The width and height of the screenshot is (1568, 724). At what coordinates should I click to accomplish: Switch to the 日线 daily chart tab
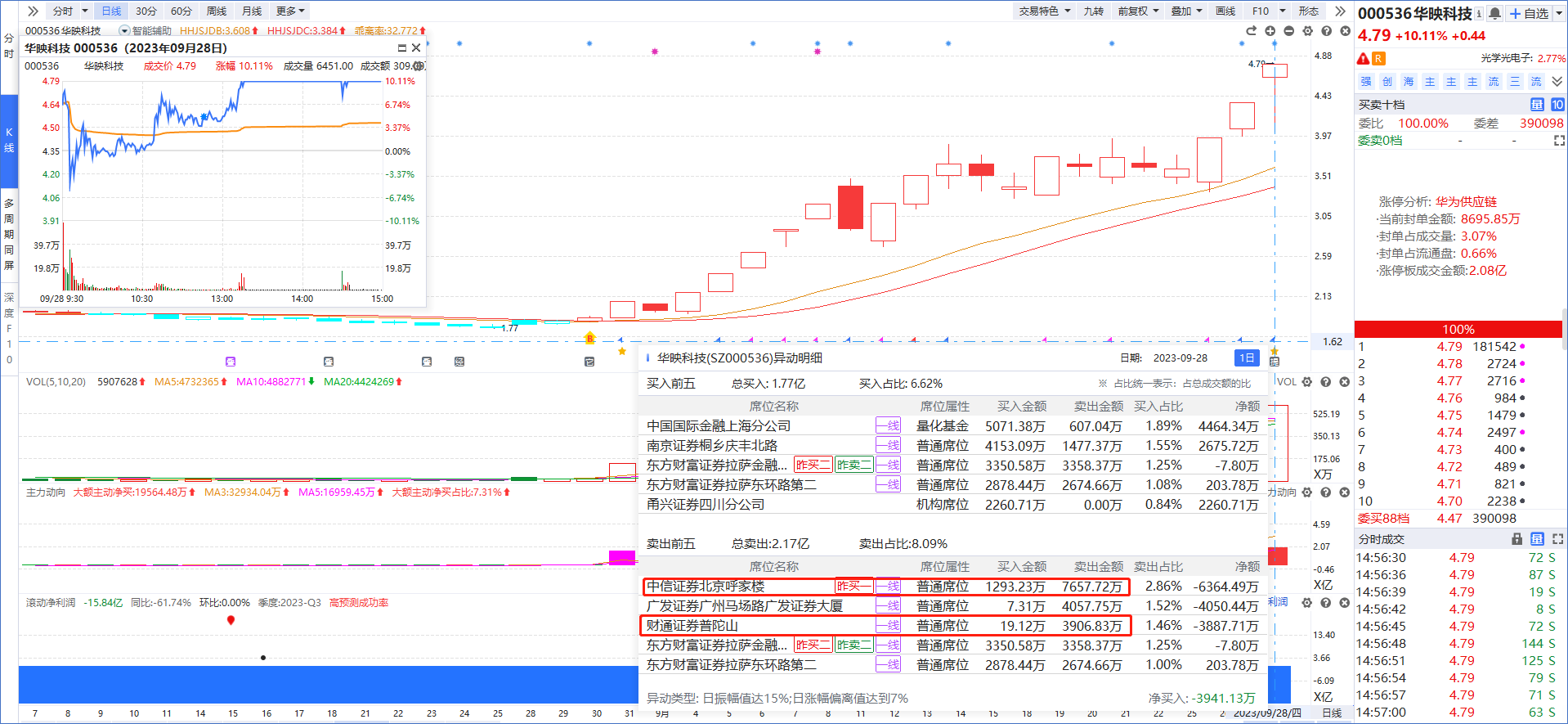pyautogui.click(x=111, y=11)
